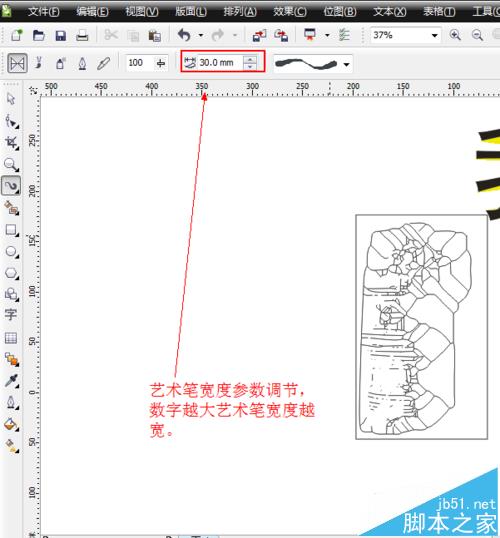This screenshot has width=500, height=538.
Task: Expand the application launcher dropdown arrow
Action: pos(327,35)
